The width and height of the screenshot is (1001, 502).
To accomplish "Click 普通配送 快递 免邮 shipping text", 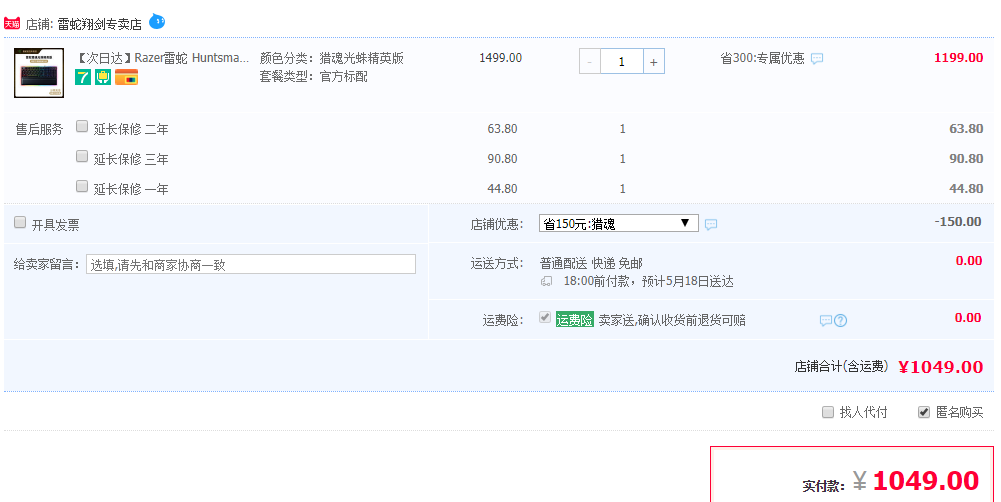I will pyautogui.click(x=591, y=263).
